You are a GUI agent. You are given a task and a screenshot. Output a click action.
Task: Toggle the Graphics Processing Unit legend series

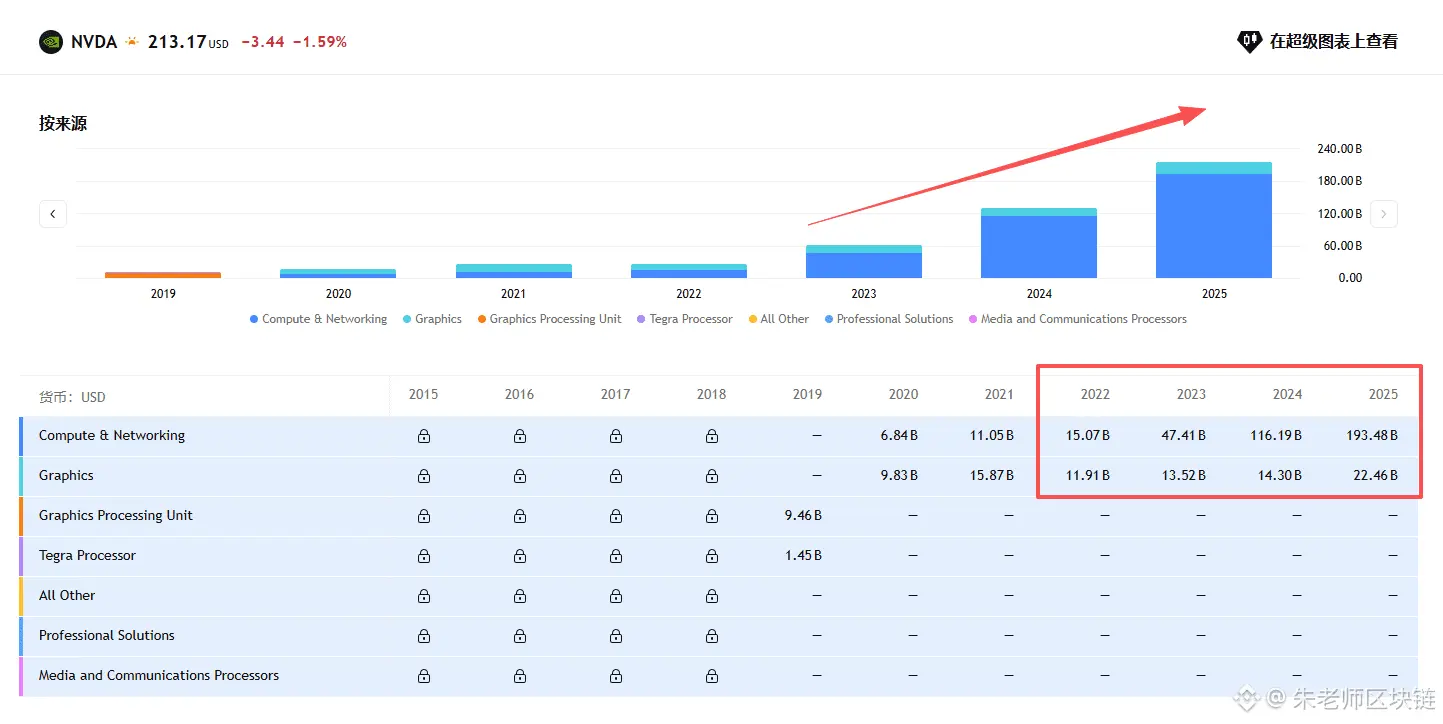[x=549, y=319]
